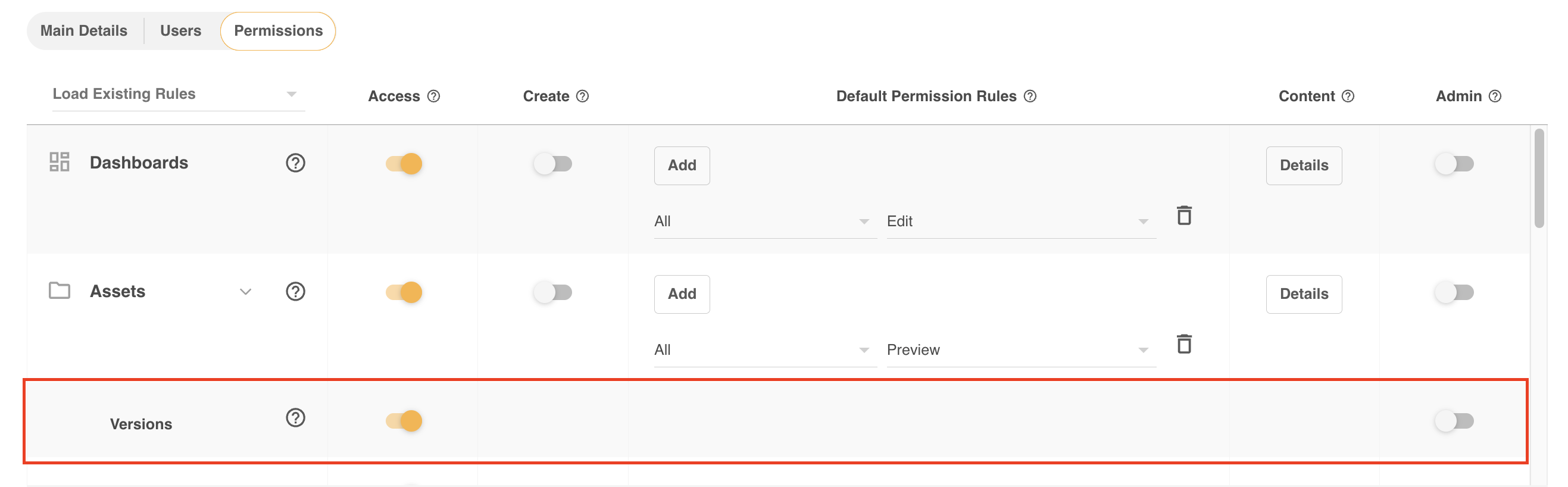This screenshot has height=487, width=1568.
Task: Click help icon beside Access header
Action: (x=433, y=96)
